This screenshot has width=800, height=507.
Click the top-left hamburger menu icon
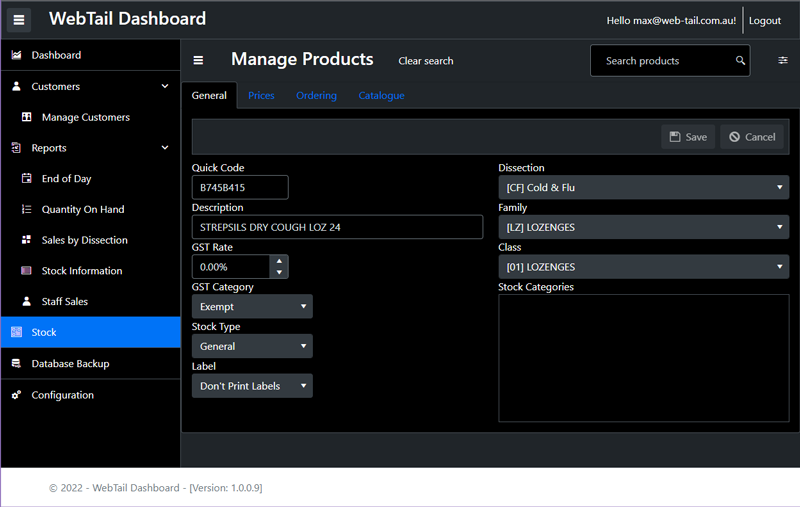[x=19, y=20]
